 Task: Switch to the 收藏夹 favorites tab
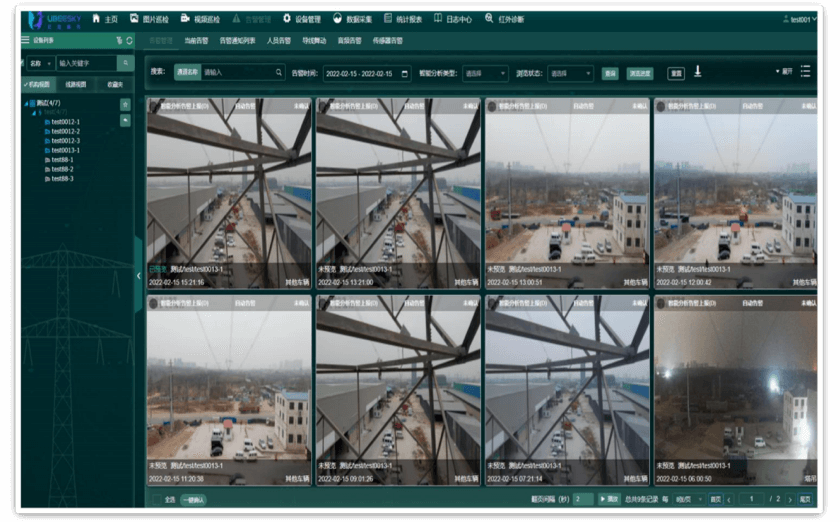[x=115, y=84]
